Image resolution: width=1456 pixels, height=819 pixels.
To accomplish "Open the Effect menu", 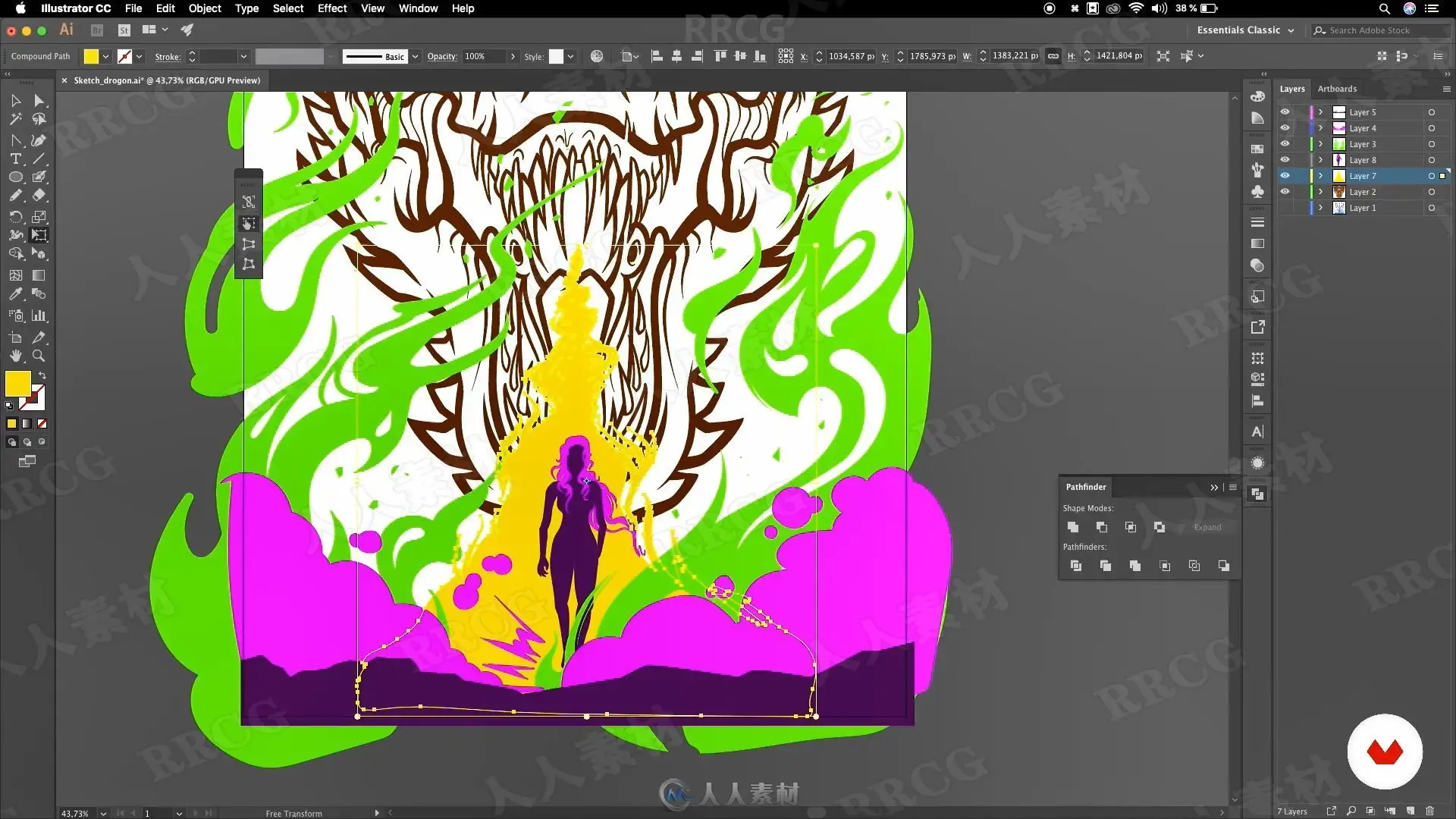I will pyautogui.click(x=331, y=8).
